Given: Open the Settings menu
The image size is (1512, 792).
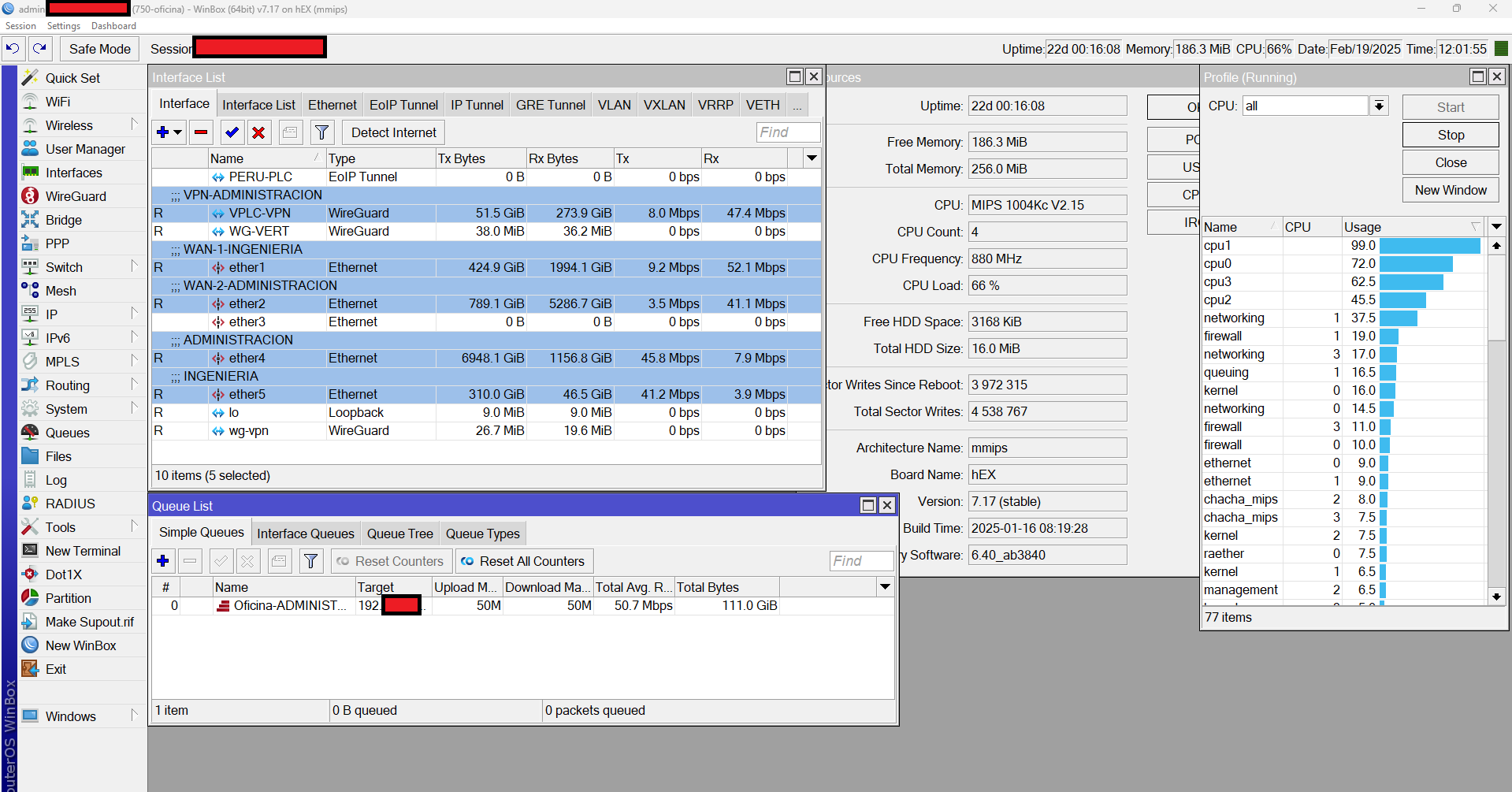Looking at the screenshot, I should pos(64,26).
